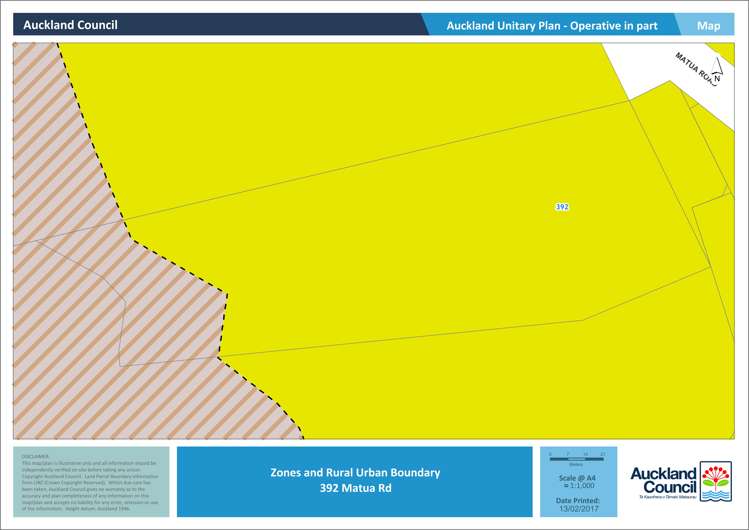Click the Matua Road street label

coord(694,66)
